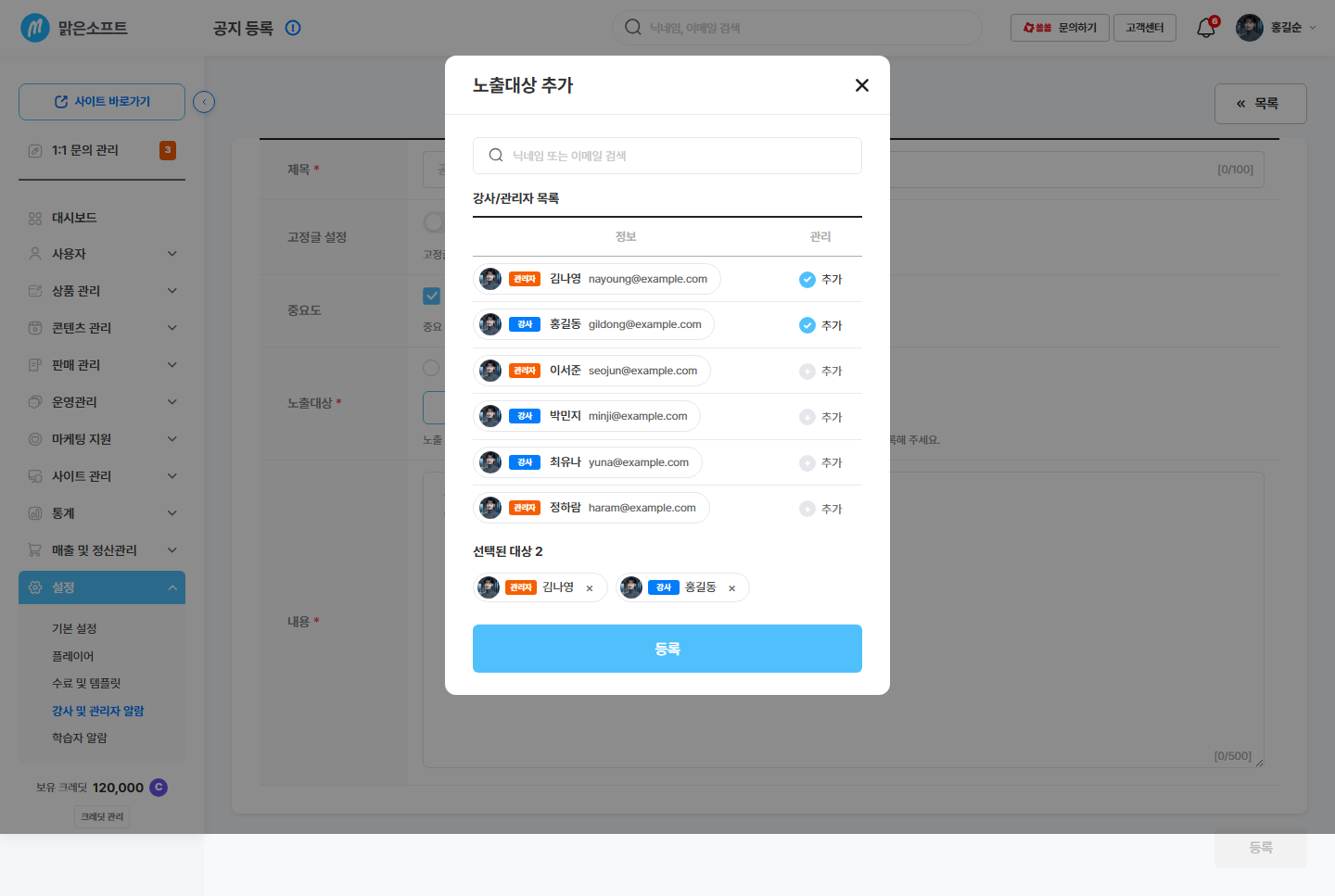Expand the 판매 관리 menu chevron

[172, 365]
